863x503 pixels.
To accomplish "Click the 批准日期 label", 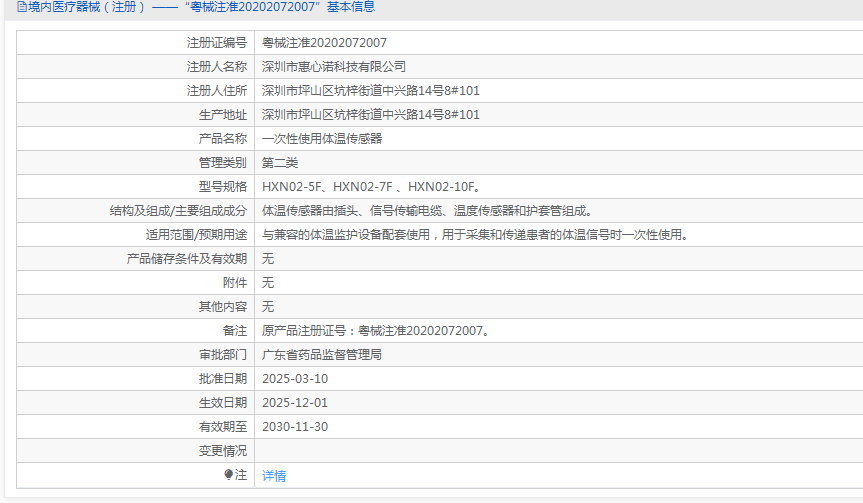I will pyautogui.click(x=223, y=379).
